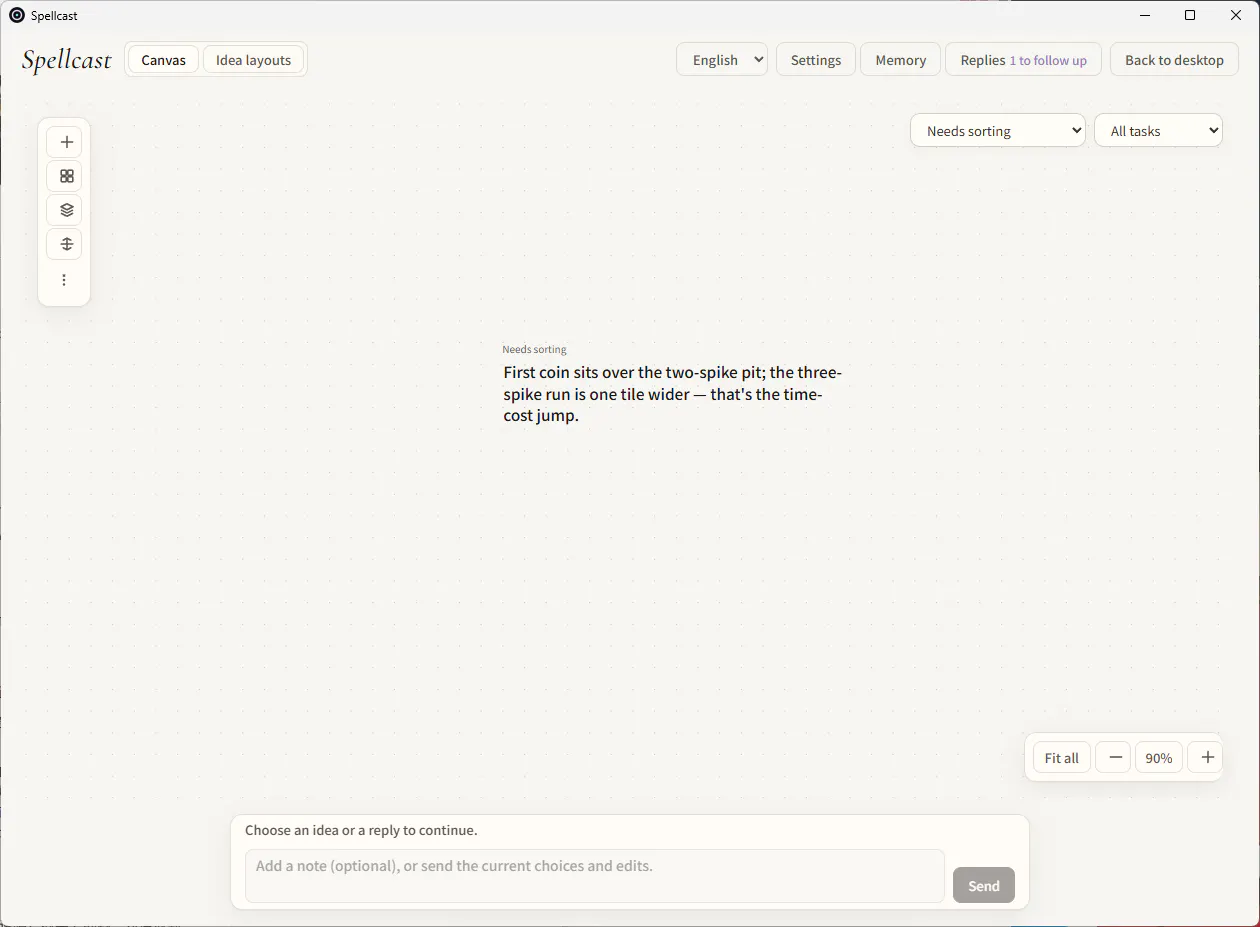The width and height of the screenshot is (1260, 927).
Task: Expand the Needs sorting filter dropdown
Action: 998,131
